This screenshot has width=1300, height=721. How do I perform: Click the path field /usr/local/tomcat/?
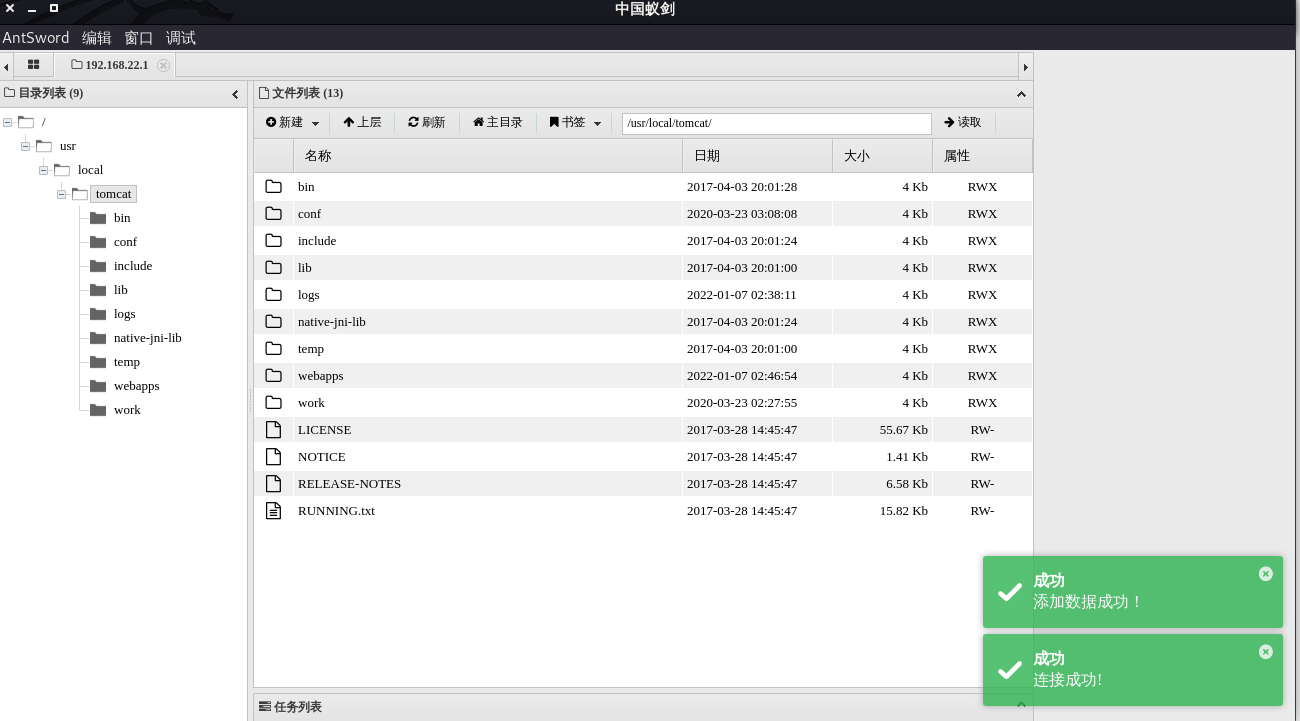777,123
